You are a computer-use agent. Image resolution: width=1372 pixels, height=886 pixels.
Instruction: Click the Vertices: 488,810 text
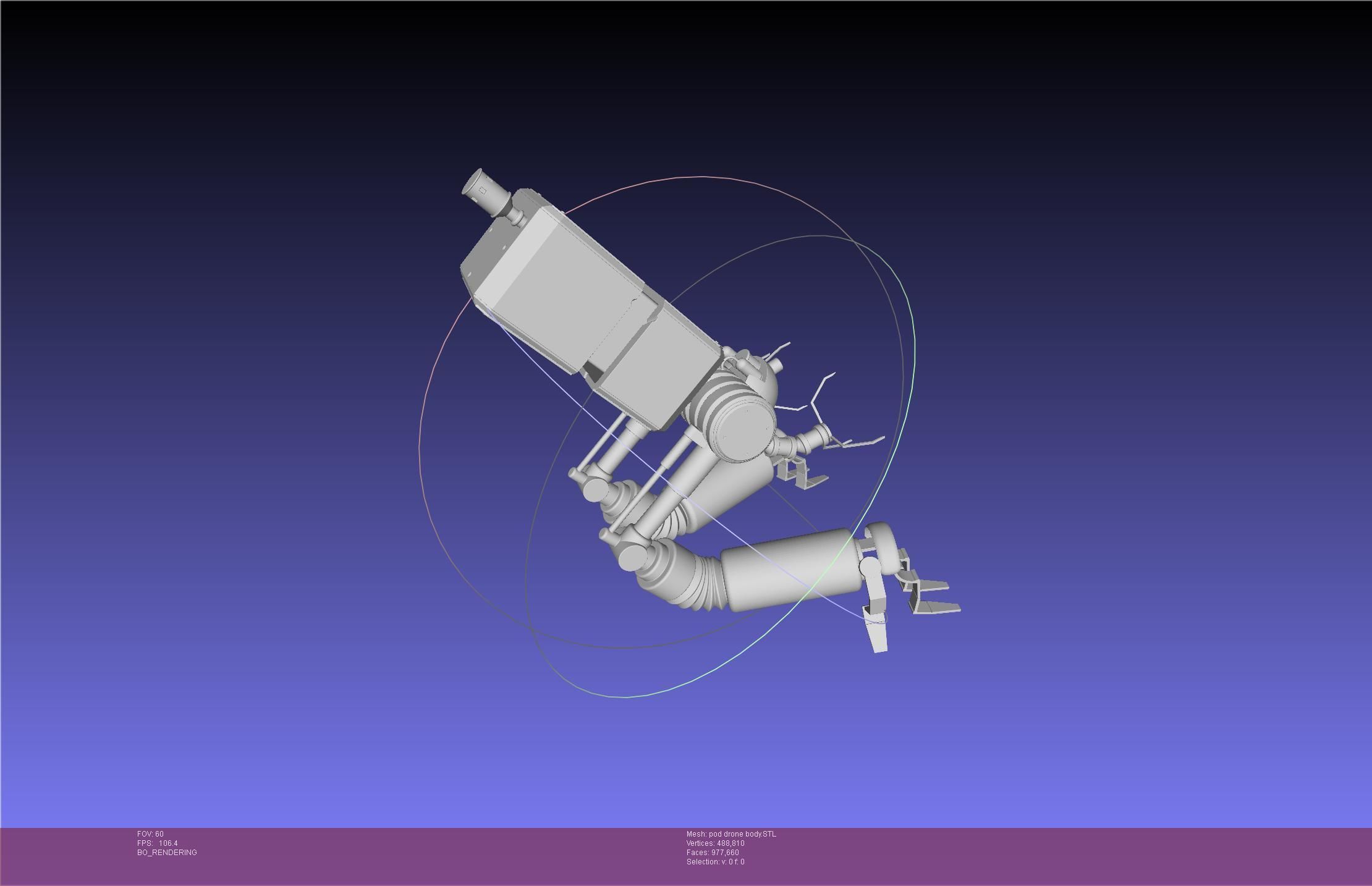point(715,843)
